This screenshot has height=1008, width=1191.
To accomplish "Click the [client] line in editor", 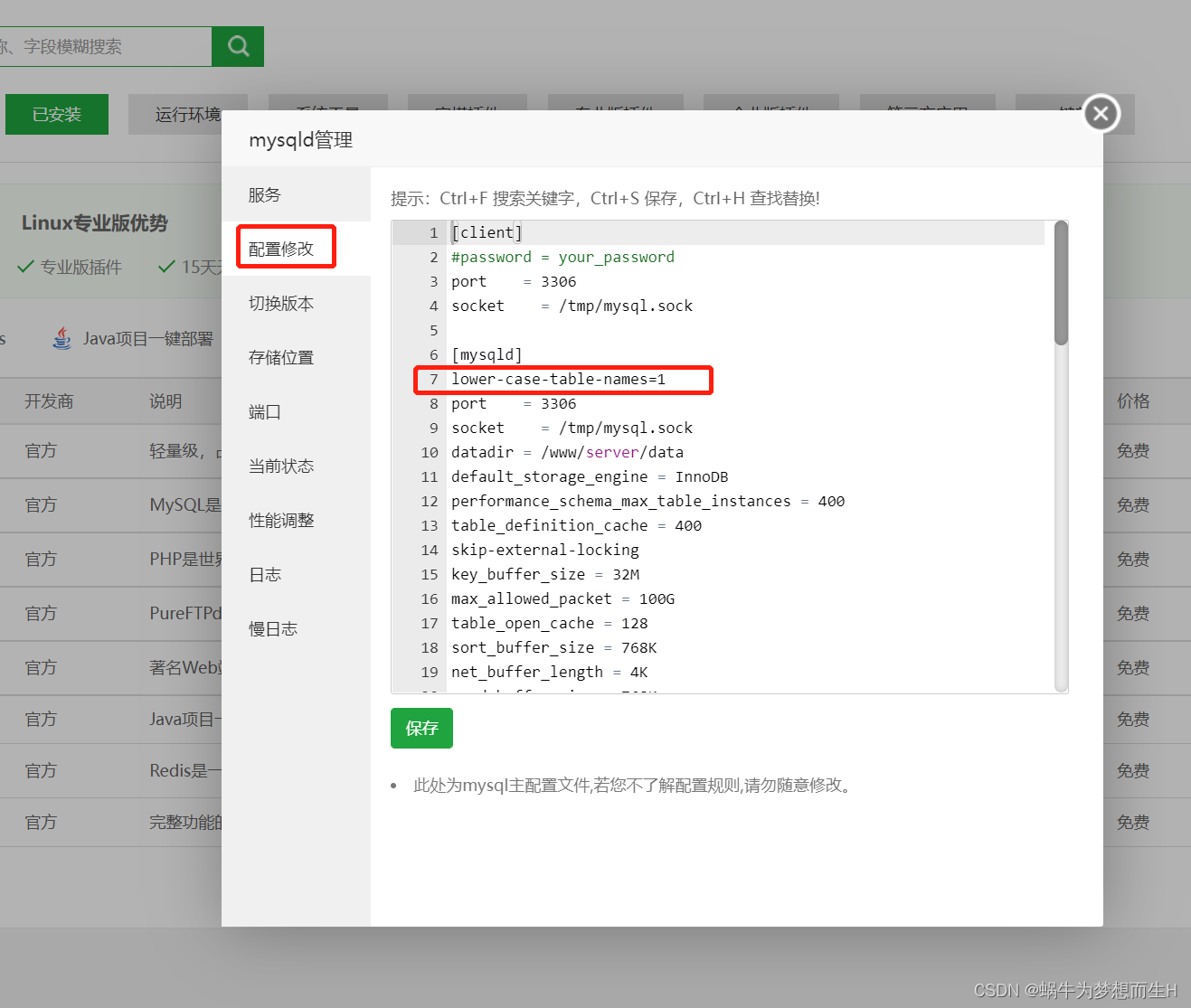I will (487, 232).
